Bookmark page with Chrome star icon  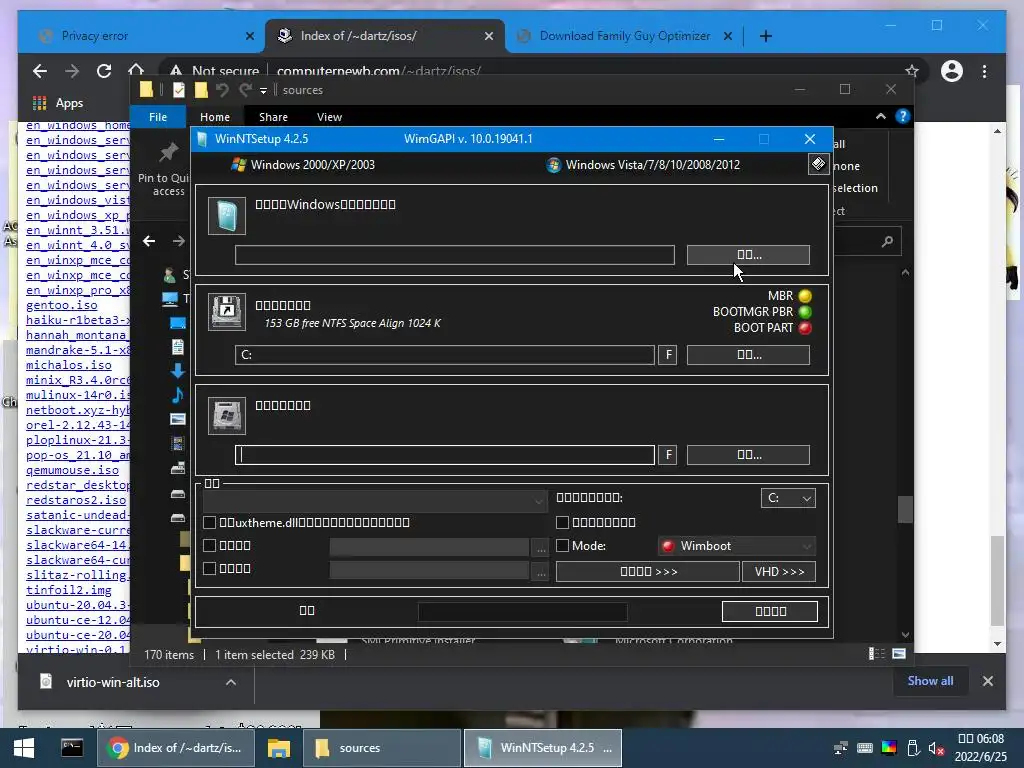coord(912,71)
